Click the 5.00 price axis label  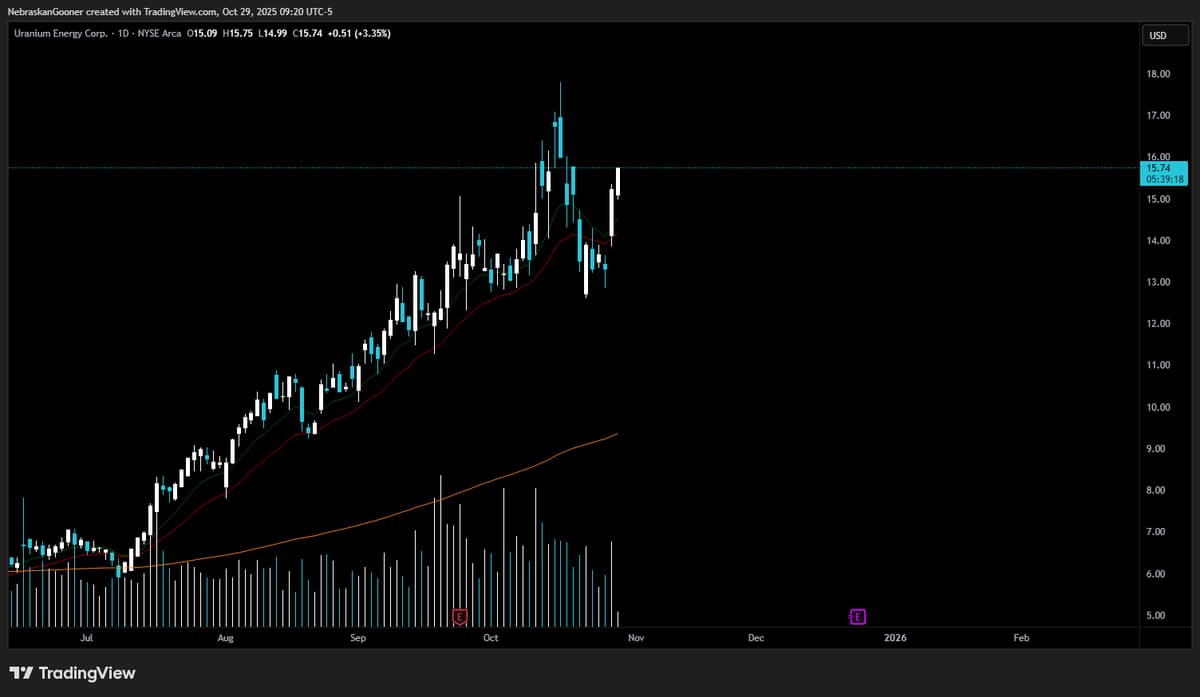[1158, 616]
